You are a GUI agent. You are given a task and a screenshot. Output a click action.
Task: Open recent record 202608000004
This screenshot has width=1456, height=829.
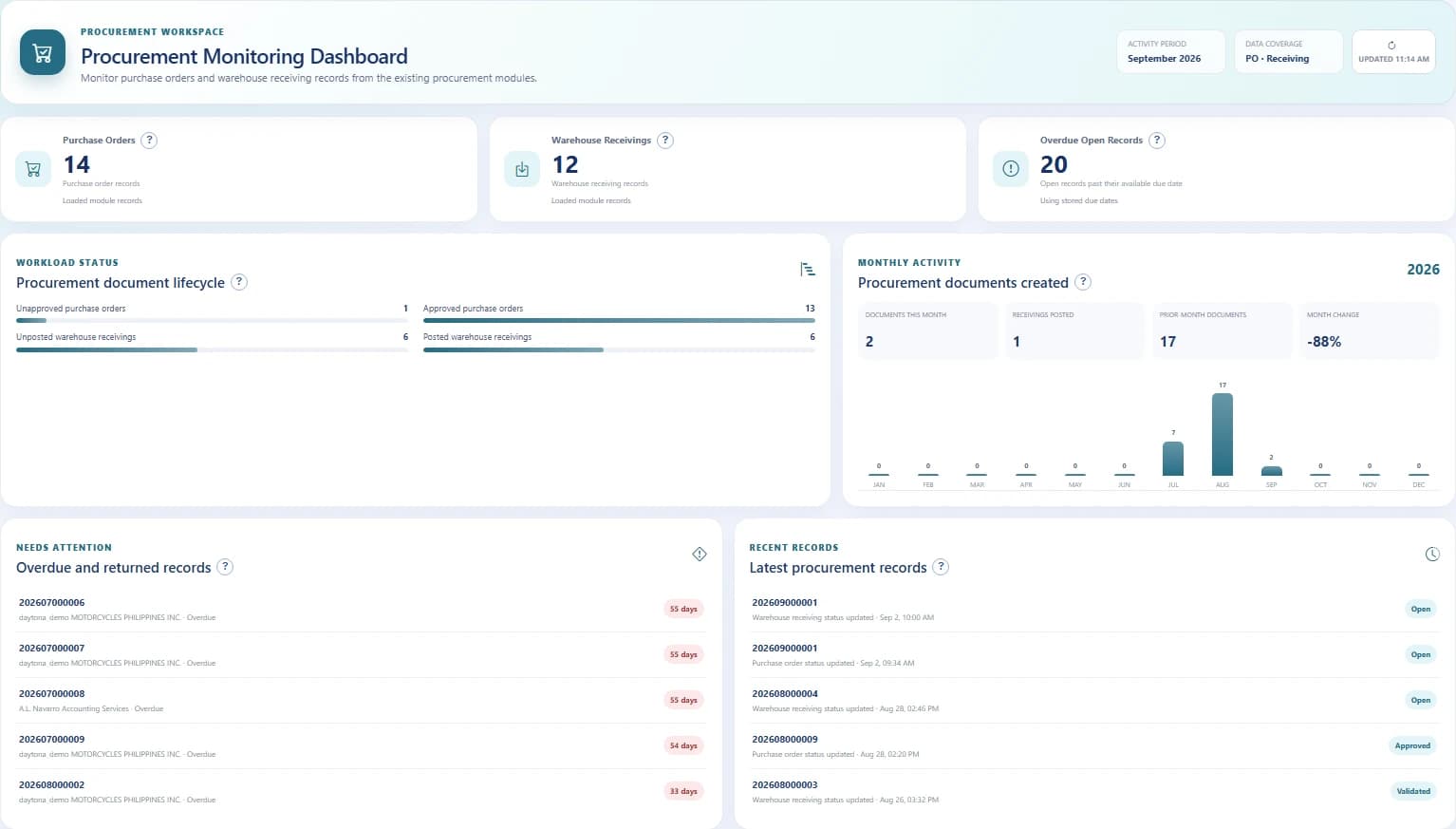(1094, 701)
